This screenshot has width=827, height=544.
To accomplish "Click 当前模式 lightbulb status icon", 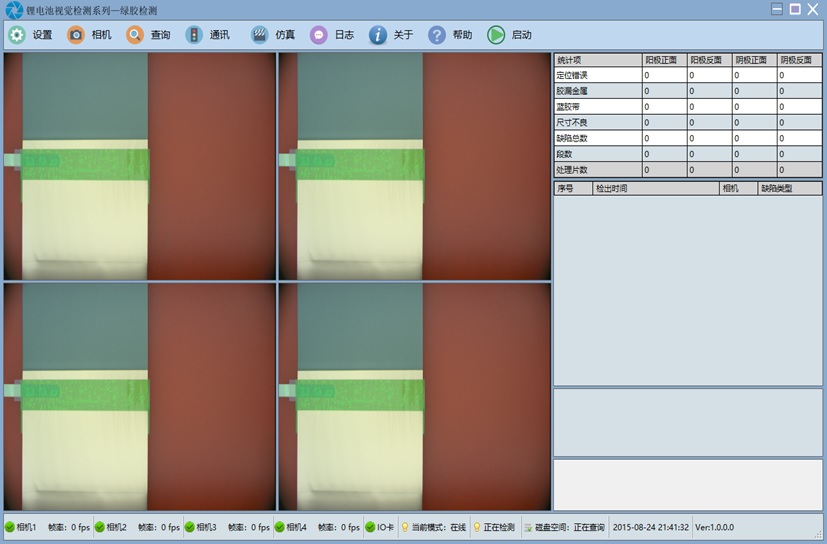I will [405, 527].
